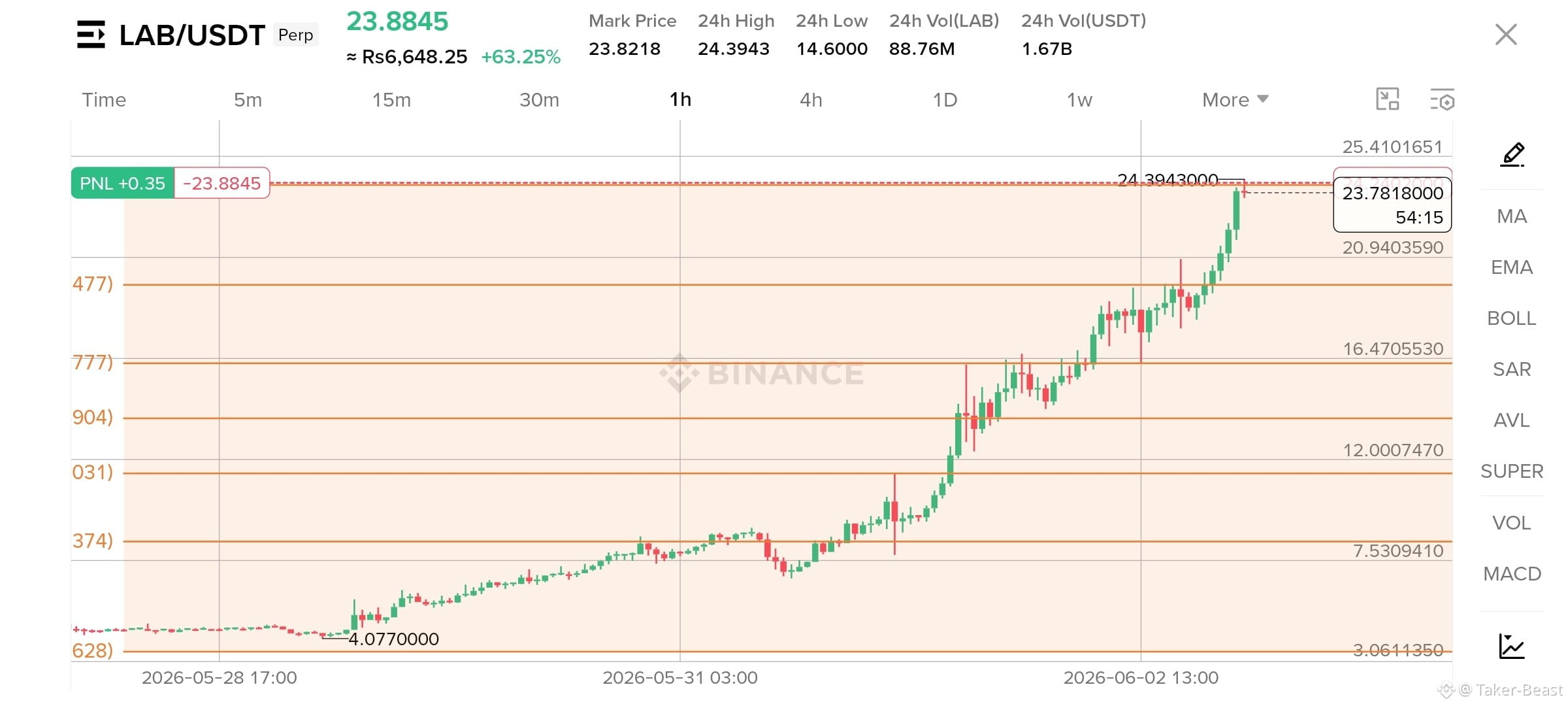Click the orange level line labeled 477)
Image resolution: width=1568 pixels, height=706 pixels.
pos(787,284)
